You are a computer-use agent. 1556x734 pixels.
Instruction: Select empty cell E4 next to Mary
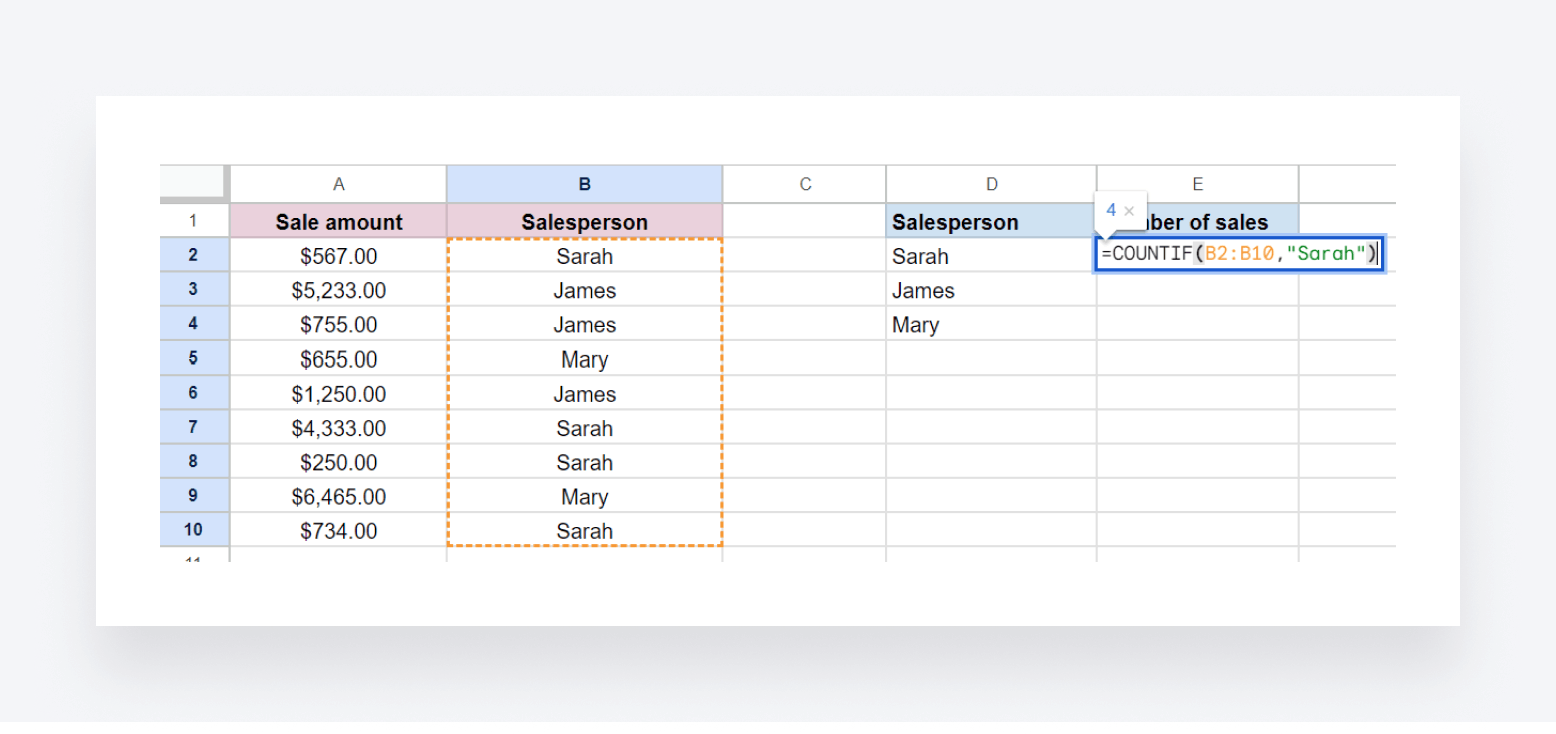pos(1198,324)
